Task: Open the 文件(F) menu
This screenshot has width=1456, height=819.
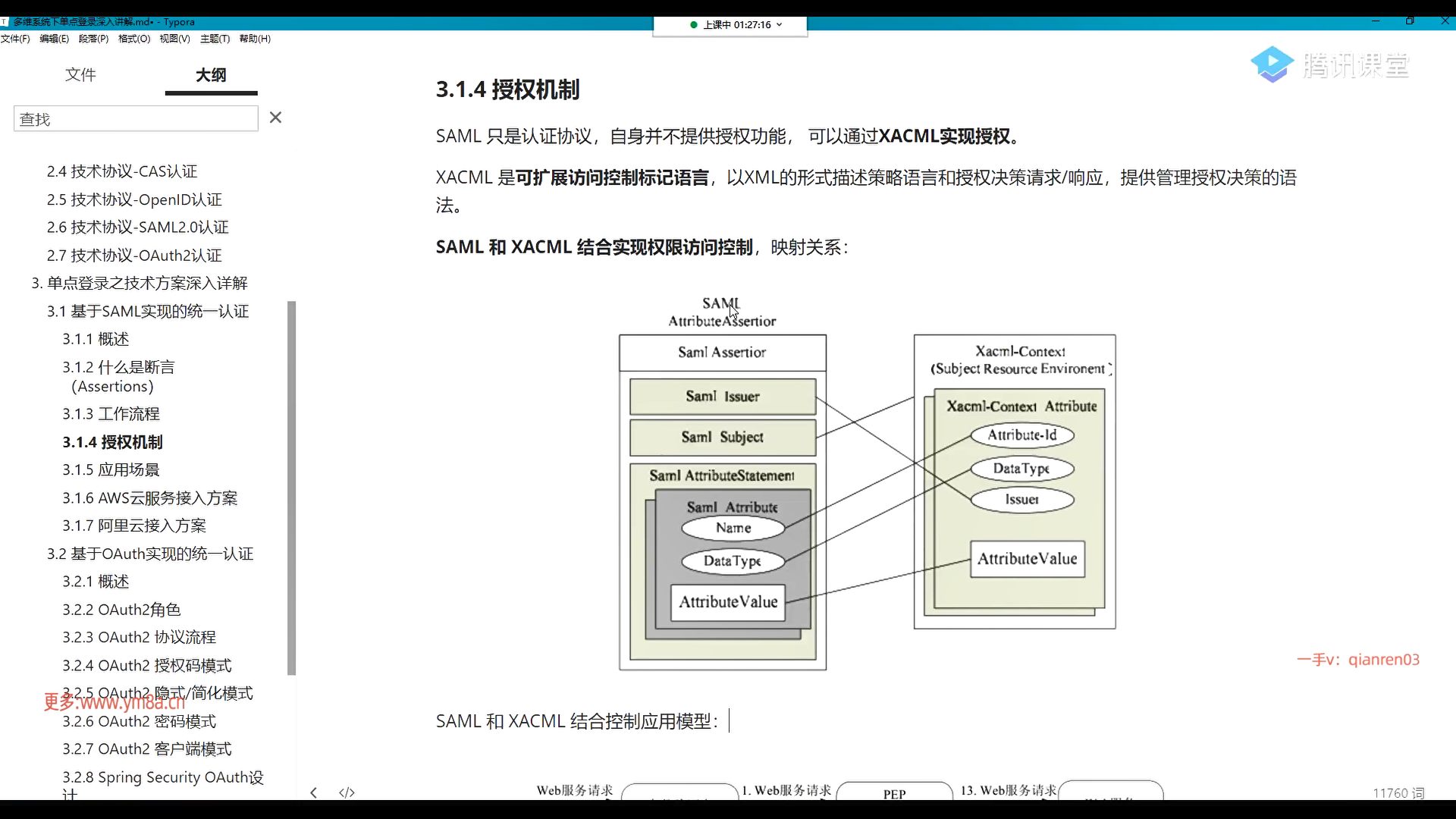Action: [15, 39]
